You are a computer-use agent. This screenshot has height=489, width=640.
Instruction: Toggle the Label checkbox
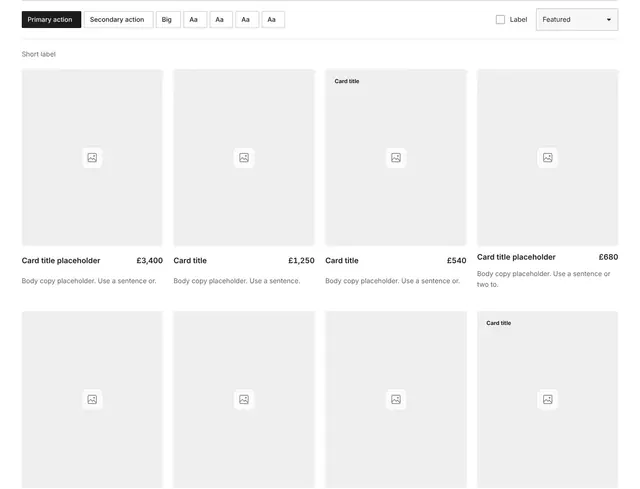click(x=500, y=20)
